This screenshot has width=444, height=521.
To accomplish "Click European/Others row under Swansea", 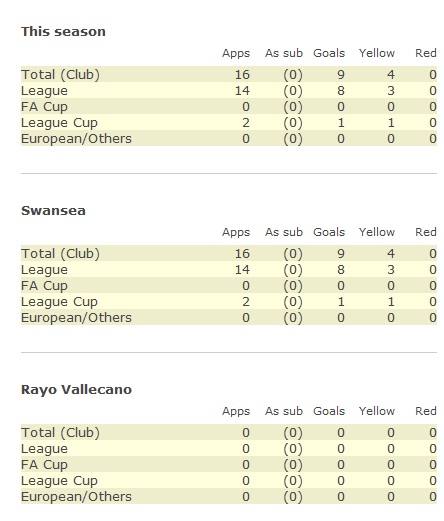I will pyautogui.click(x=229, y=318).
